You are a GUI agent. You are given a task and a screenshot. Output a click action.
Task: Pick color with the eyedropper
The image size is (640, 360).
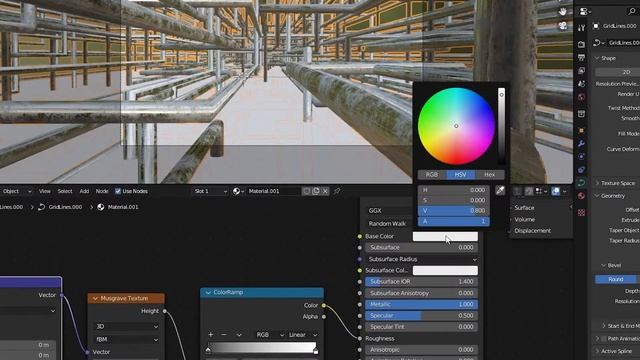tap(500, 190)
